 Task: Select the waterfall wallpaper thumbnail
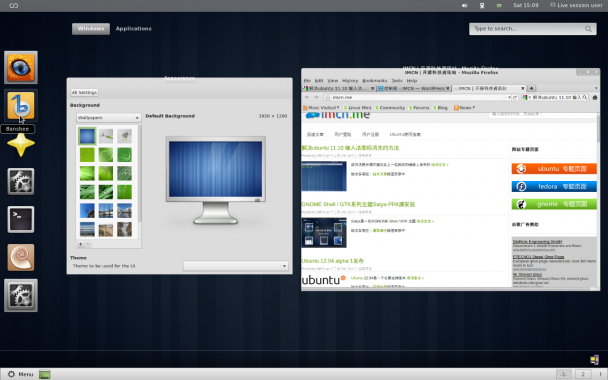(x=124, y=229)
